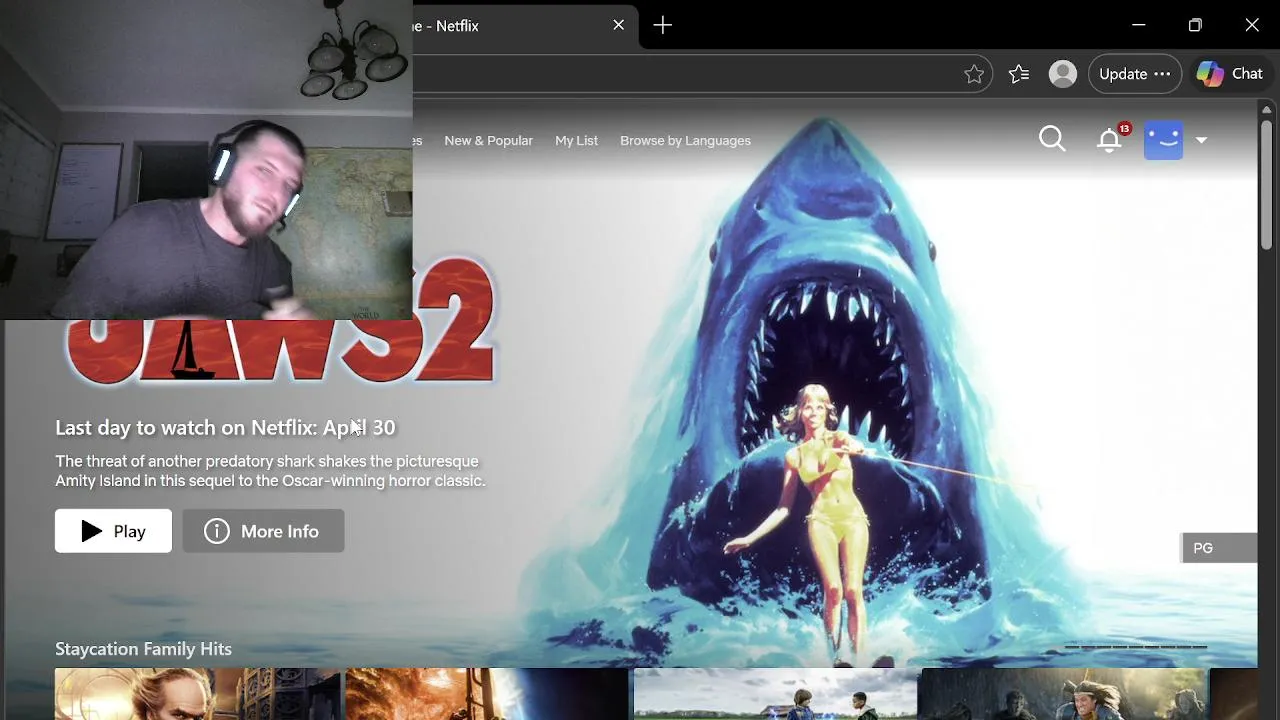1280x720 pixels.
Task: Click the Jaws 2 title logo
Action: coord(280,322)
